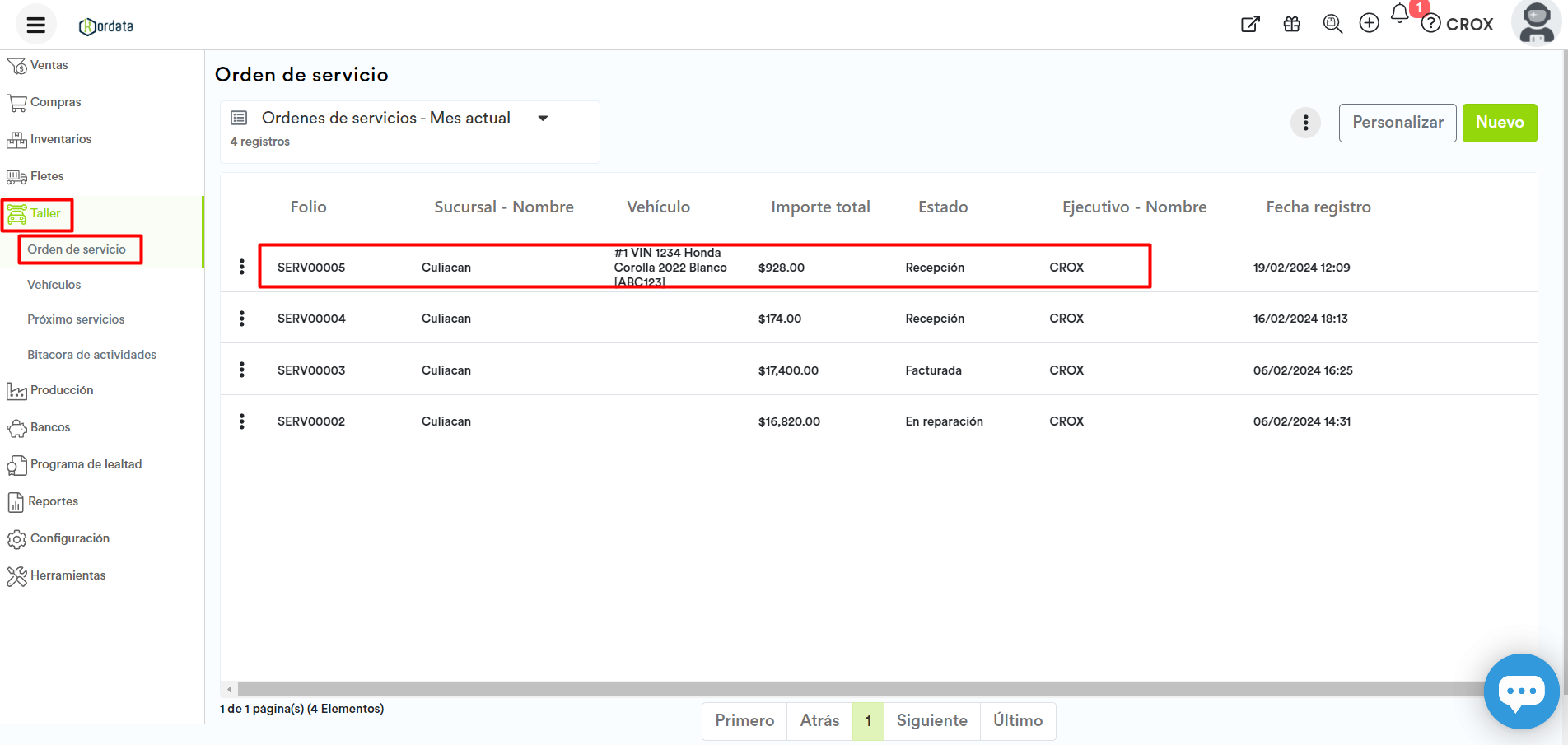Open row options for SERV00002
1568x745 pixels.
coord(241,421)
